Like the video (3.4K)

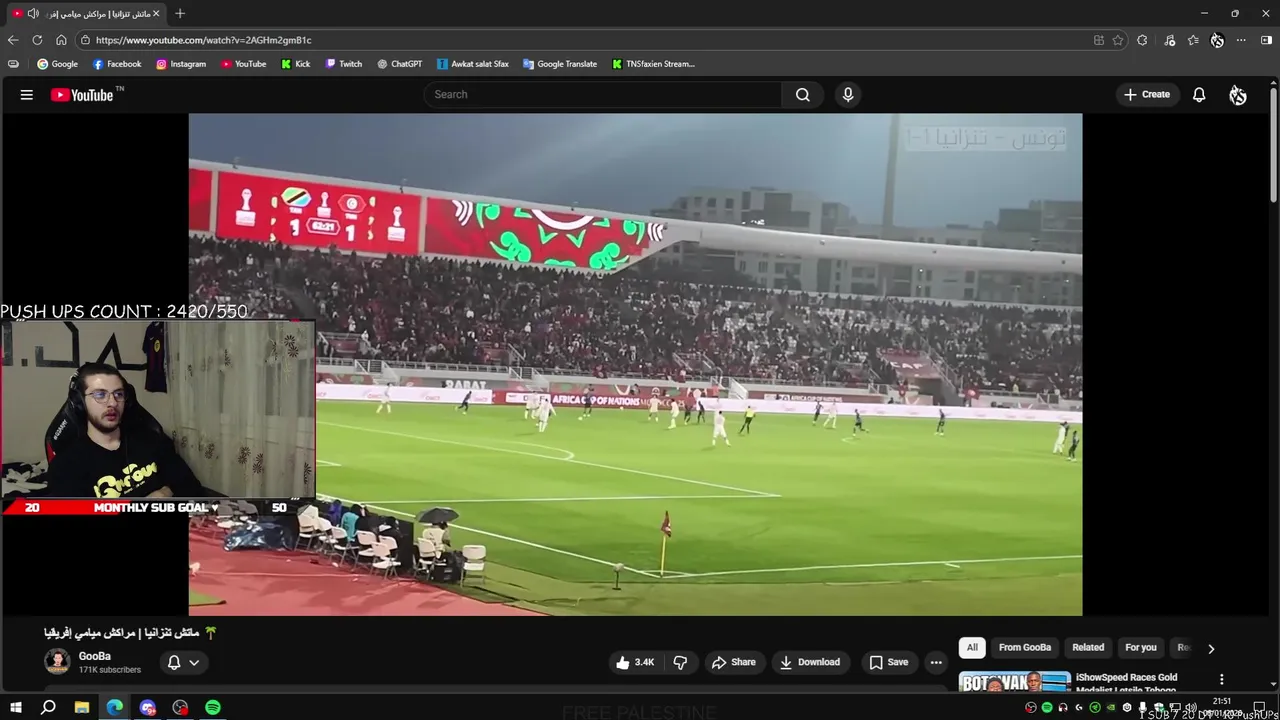[635, 662]
